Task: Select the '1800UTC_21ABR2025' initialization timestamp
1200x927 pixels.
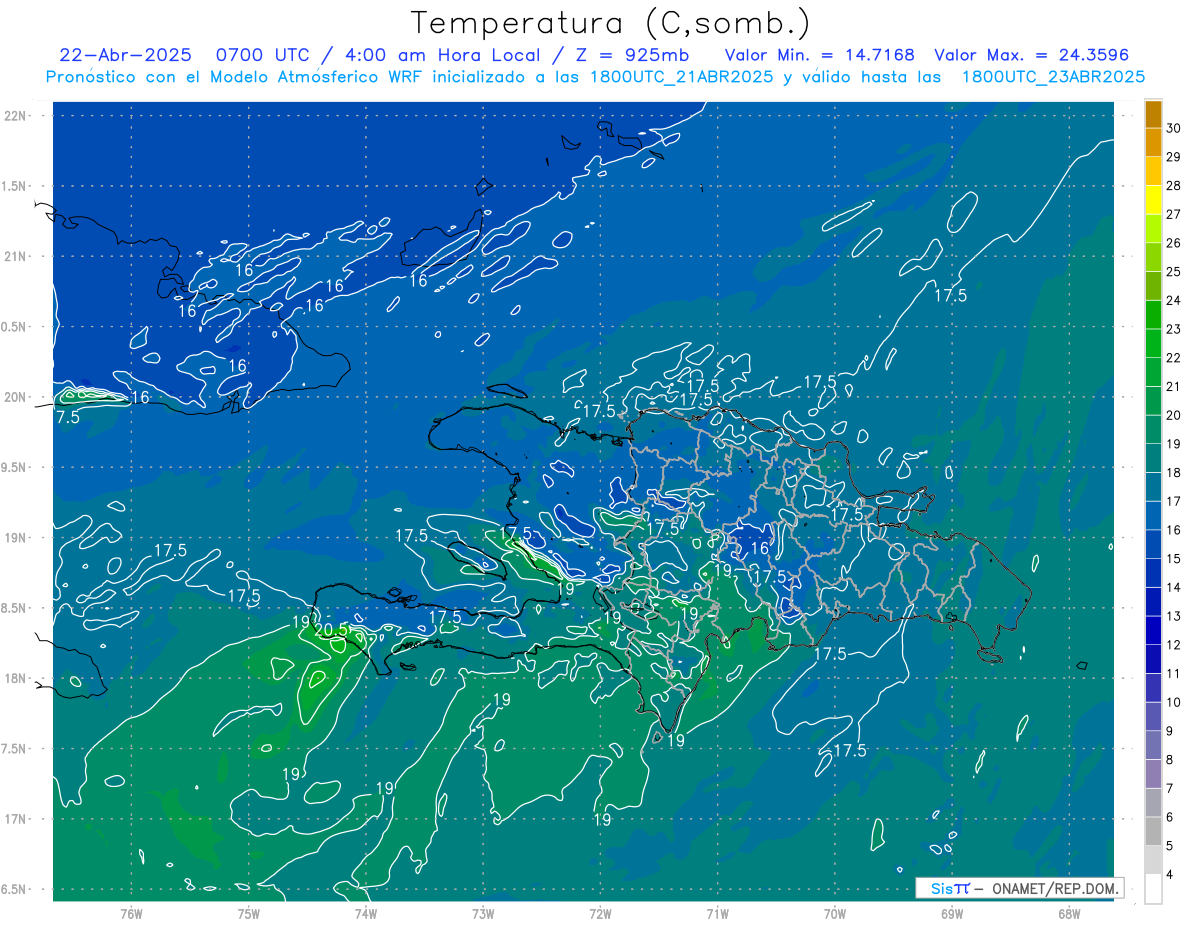Action: click(683, 77)
